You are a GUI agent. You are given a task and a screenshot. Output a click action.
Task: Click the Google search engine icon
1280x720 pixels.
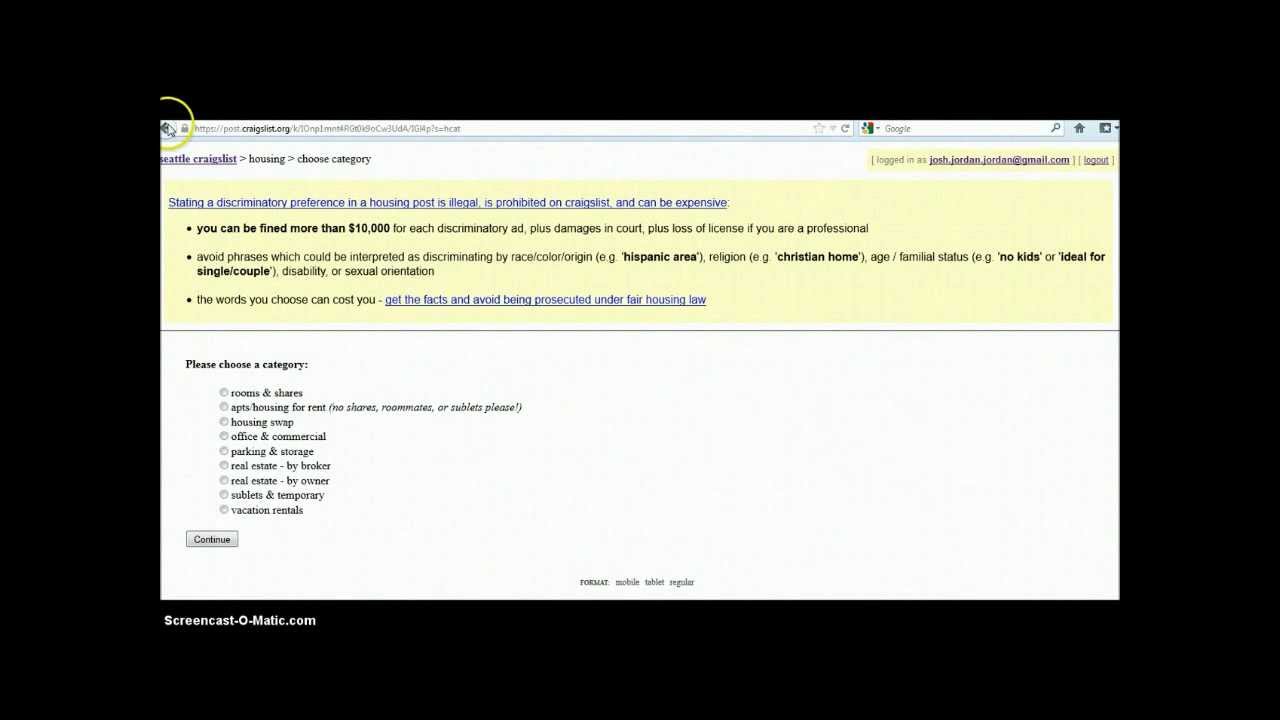point(867,128)
